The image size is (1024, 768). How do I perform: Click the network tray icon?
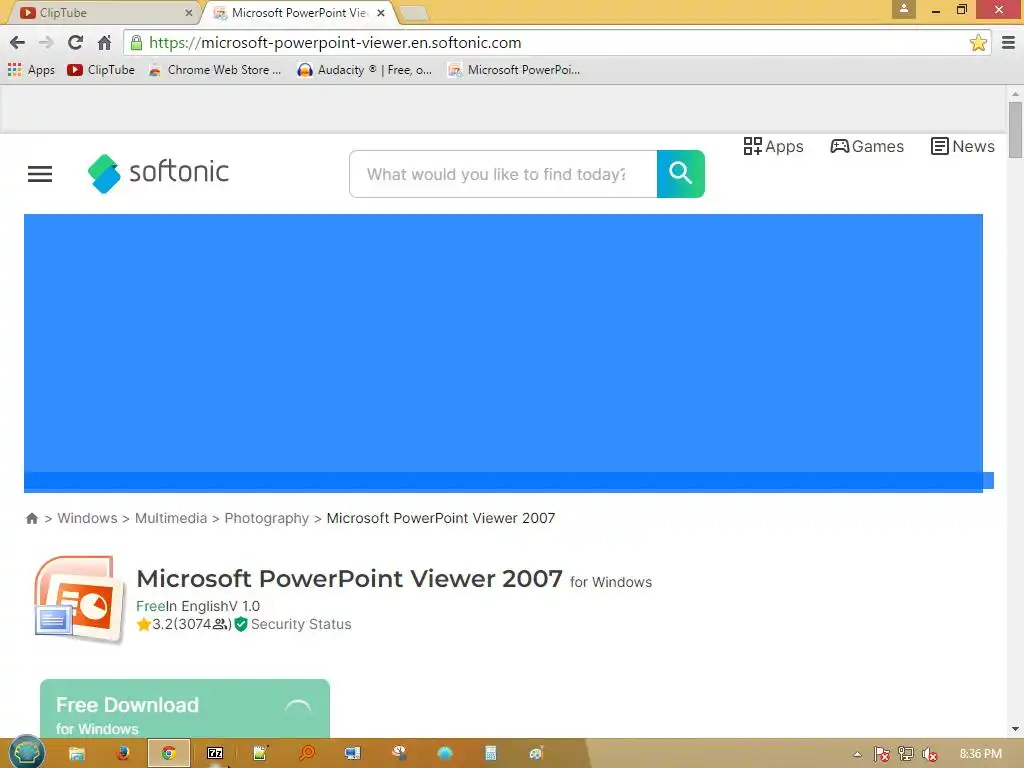tap(906, 754)
